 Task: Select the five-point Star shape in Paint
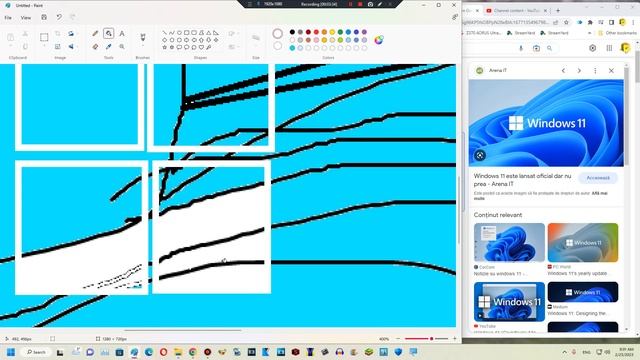click(164, 47)
